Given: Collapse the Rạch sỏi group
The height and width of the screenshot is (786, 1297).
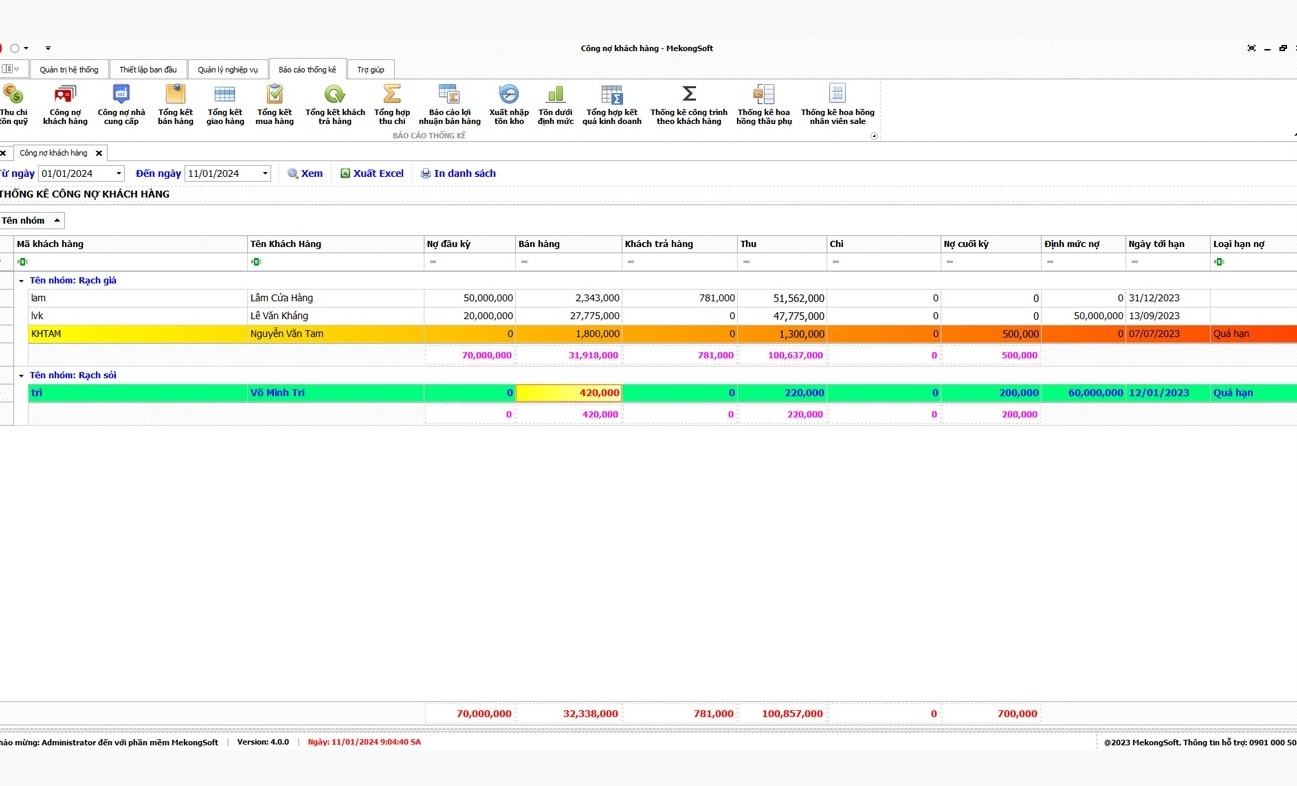Looking at the screenshot, I should [x=21, y=376].
